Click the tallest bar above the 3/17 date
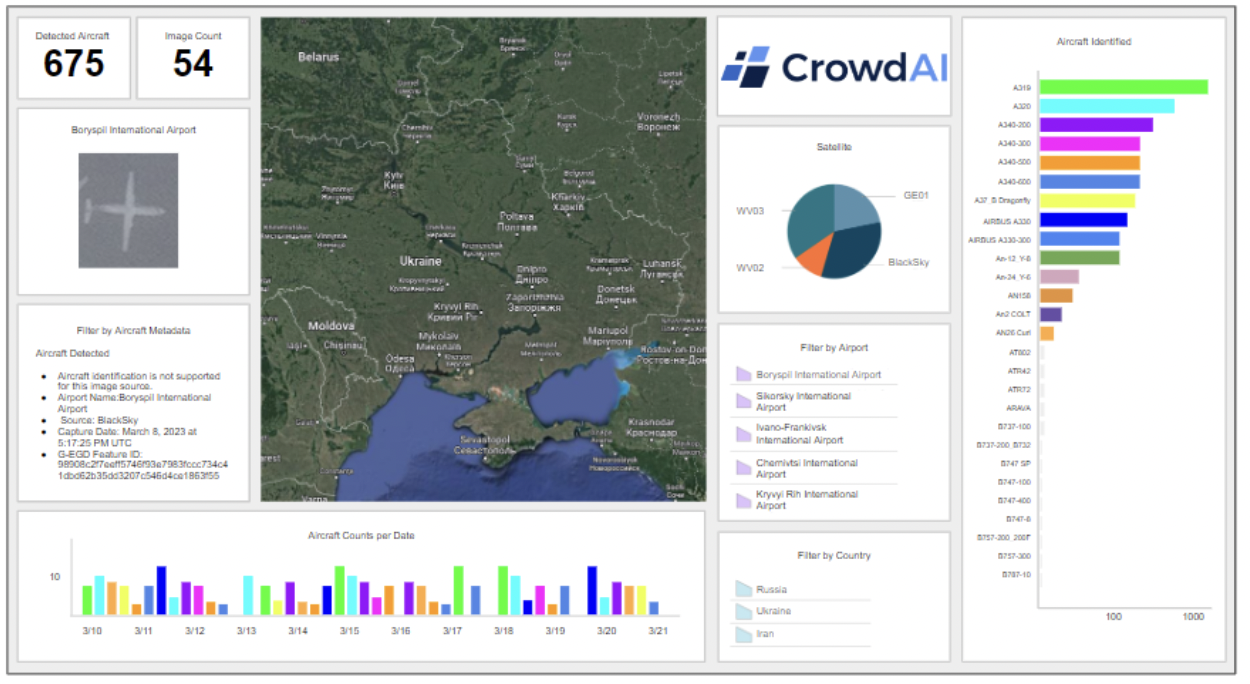The width and height of the screenshot is (1250, 684). point(457,592)
